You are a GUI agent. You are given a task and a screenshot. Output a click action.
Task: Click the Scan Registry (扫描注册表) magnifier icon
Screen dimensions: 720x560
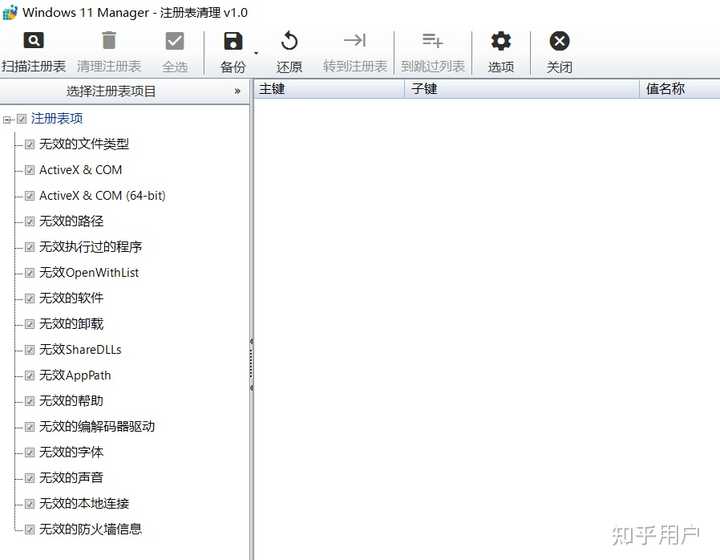34,40
